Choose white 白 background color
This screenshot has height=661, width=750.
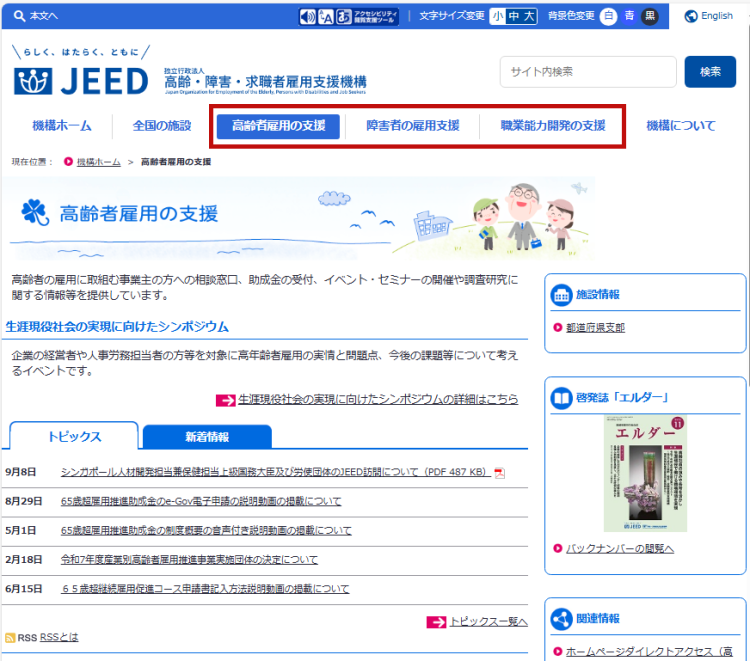[x=608, y=16]
